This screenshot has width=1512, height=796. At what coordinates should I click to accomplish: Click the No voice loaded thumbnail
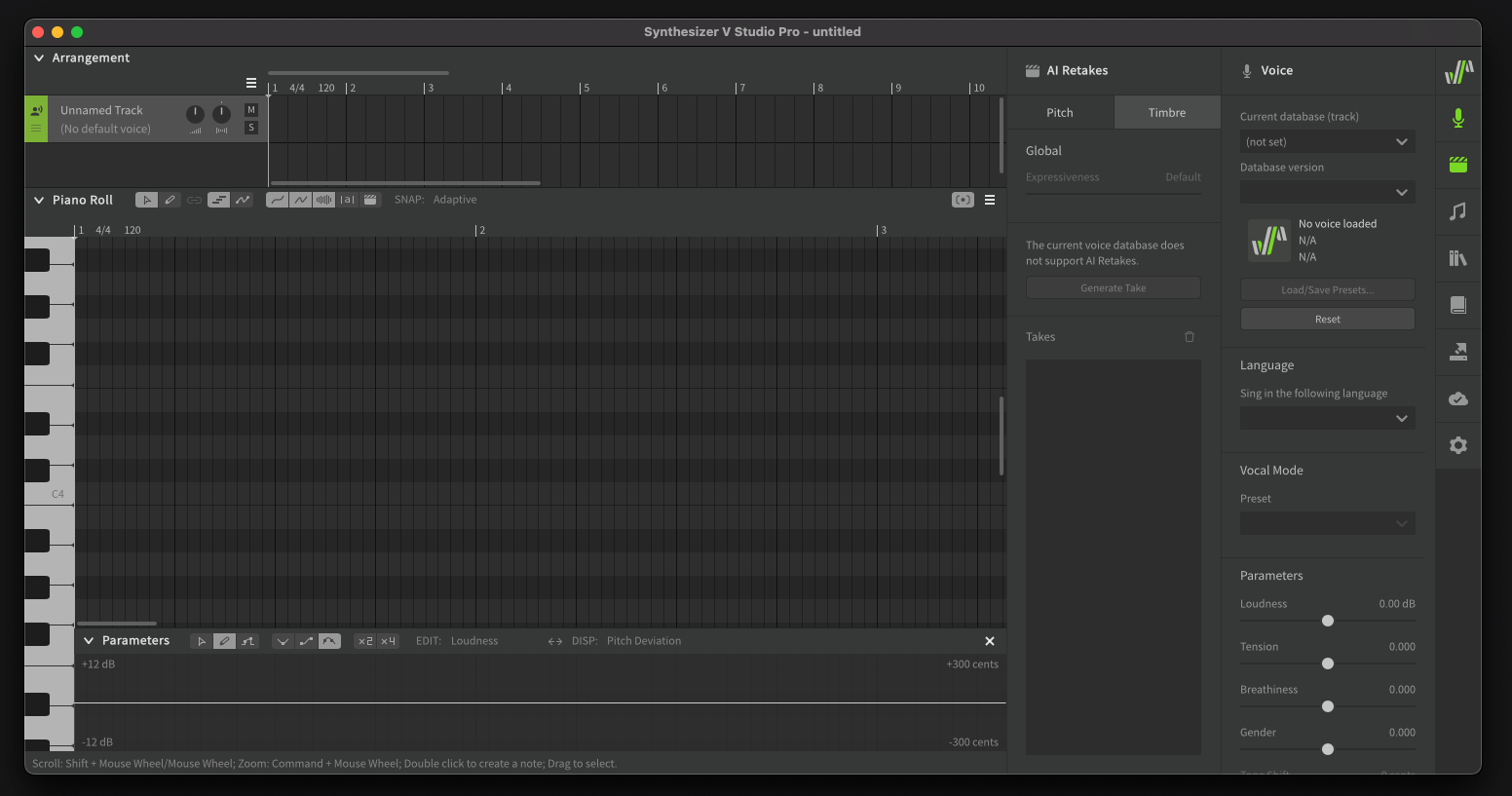[x=1269, y=240]
